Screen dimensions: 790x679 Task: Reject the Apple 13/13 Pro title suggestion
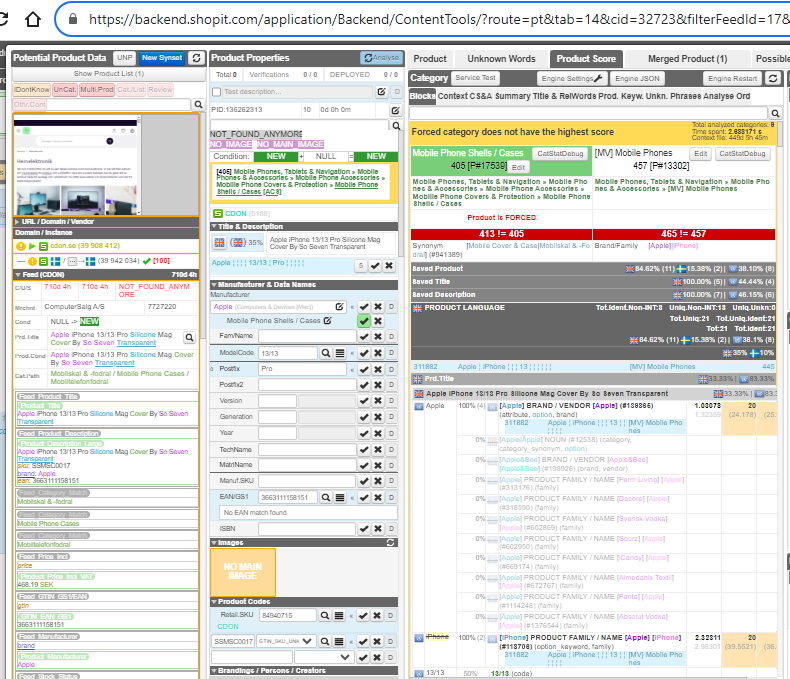[x=389, y=265]
